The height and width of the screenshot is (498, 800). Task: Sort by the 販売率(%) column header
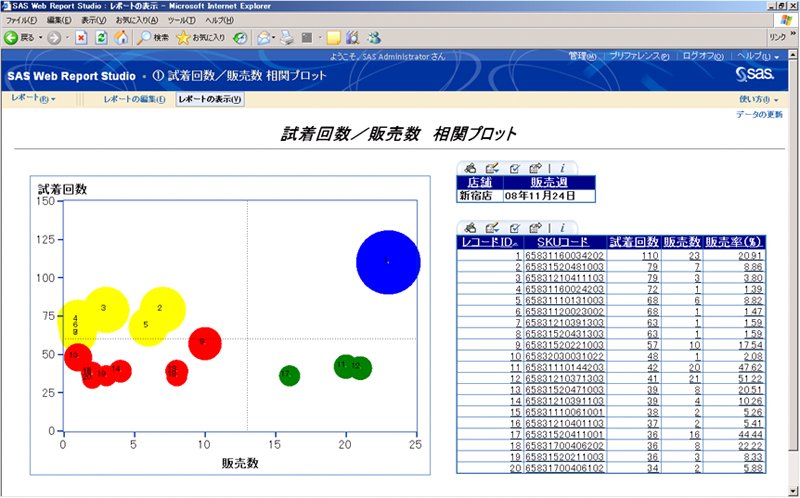click(x=733, y=242)
